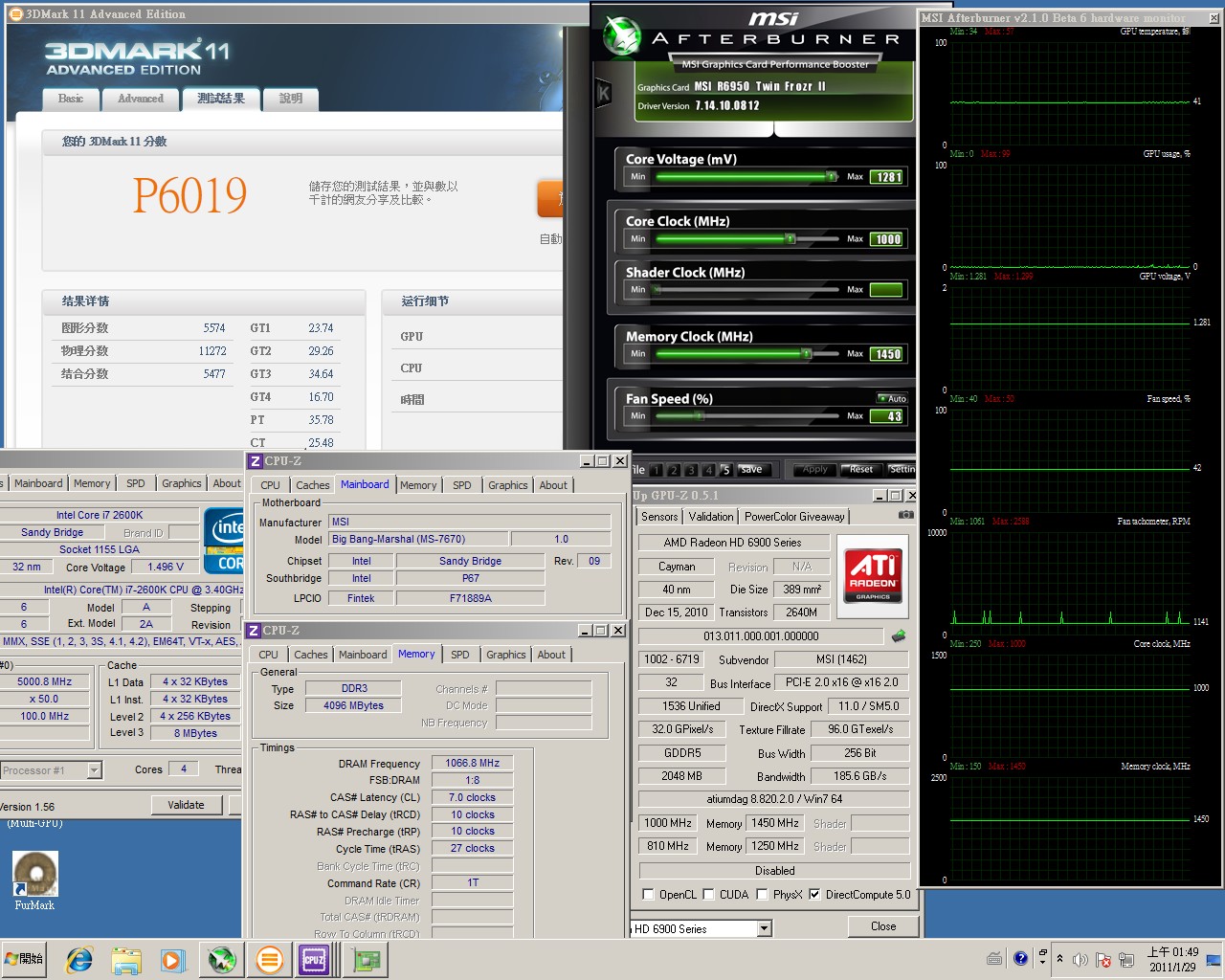Image resolution: width=1225 pixels, height=980 pixels.
Task: Adjust the Core Voltage slider handle
Action: pyautogui.click(x=831, y=176)
